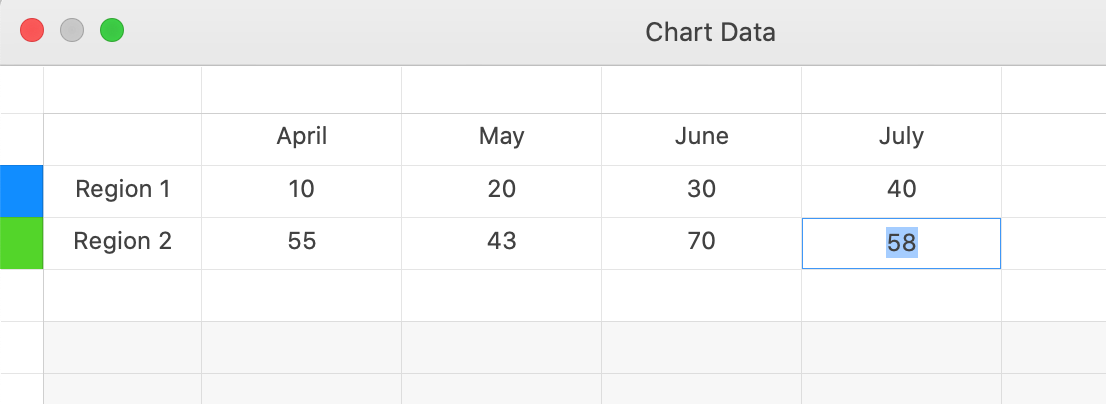Minimize the Chart Data window
The height and width of the screenshot is (404, 1106).
pos(72,31)
